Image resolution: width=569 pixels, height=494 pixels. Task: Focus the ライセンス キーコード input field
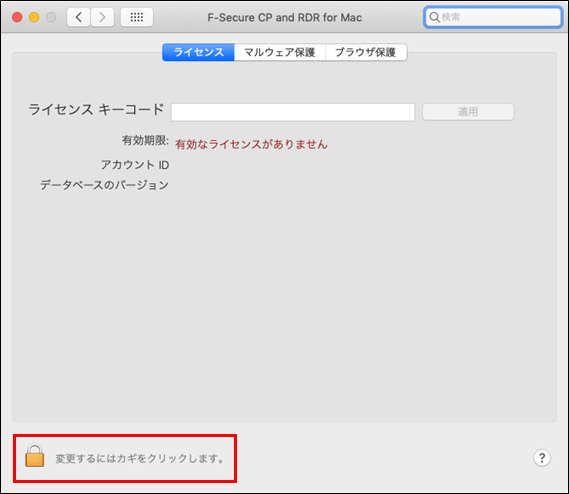pyautogui.click(x=293, y=112)
